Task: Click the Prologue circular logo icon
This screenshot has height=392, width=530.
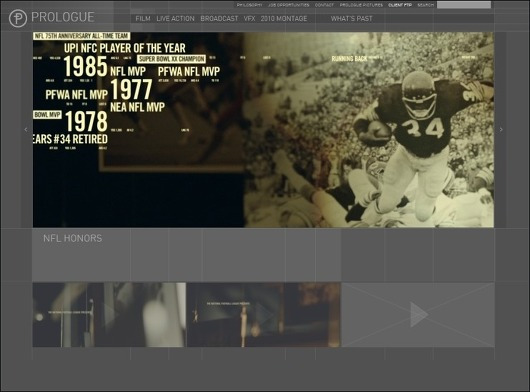Action: click(x=18, y=18)
